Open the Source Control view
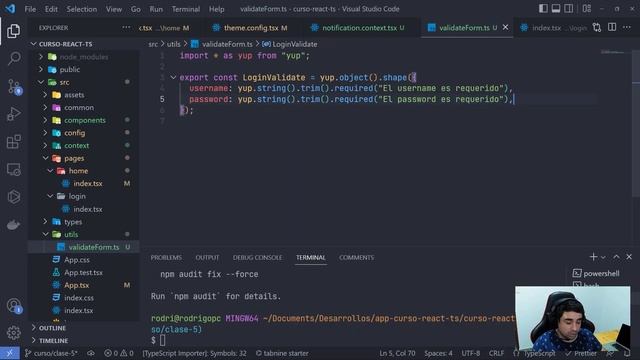This screenshot has height=360, width=640. (14, 87)
